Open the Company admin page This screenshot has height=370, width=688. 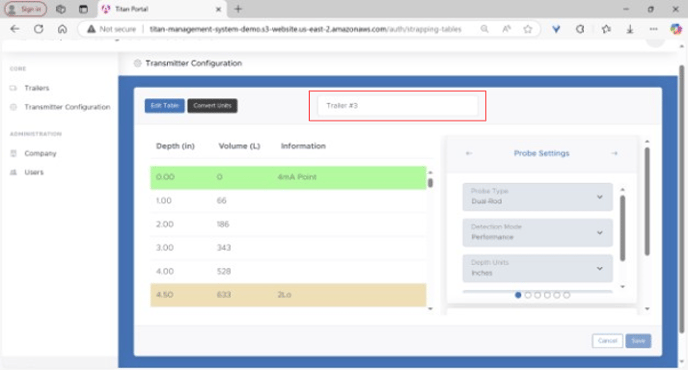click(40, 153)
